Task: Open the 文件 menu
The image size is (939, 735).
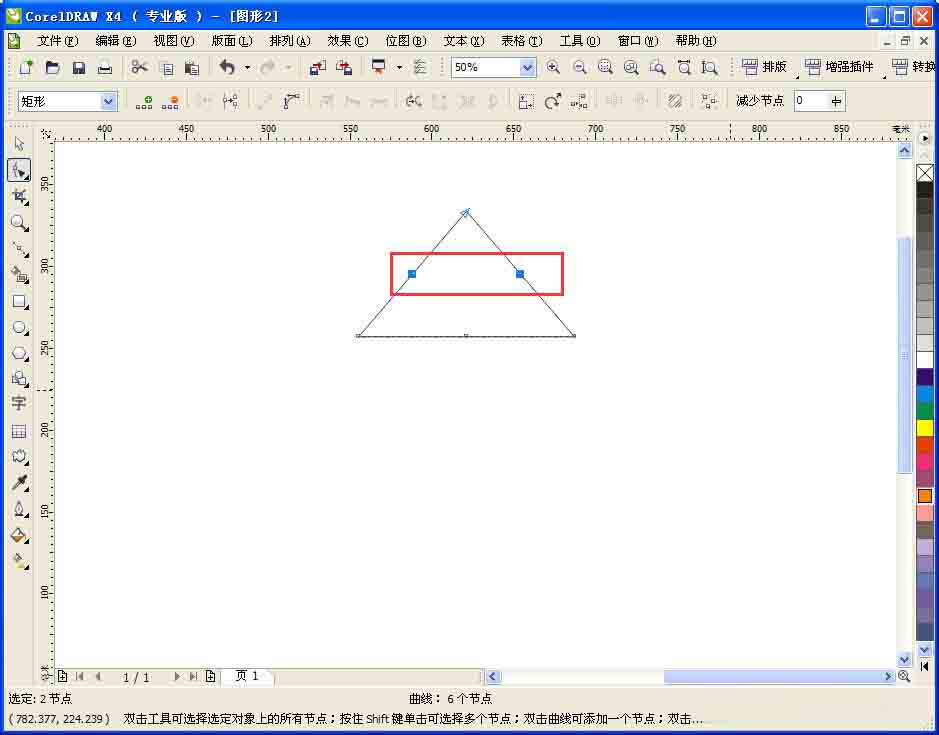Action: (x=58, y=41)
